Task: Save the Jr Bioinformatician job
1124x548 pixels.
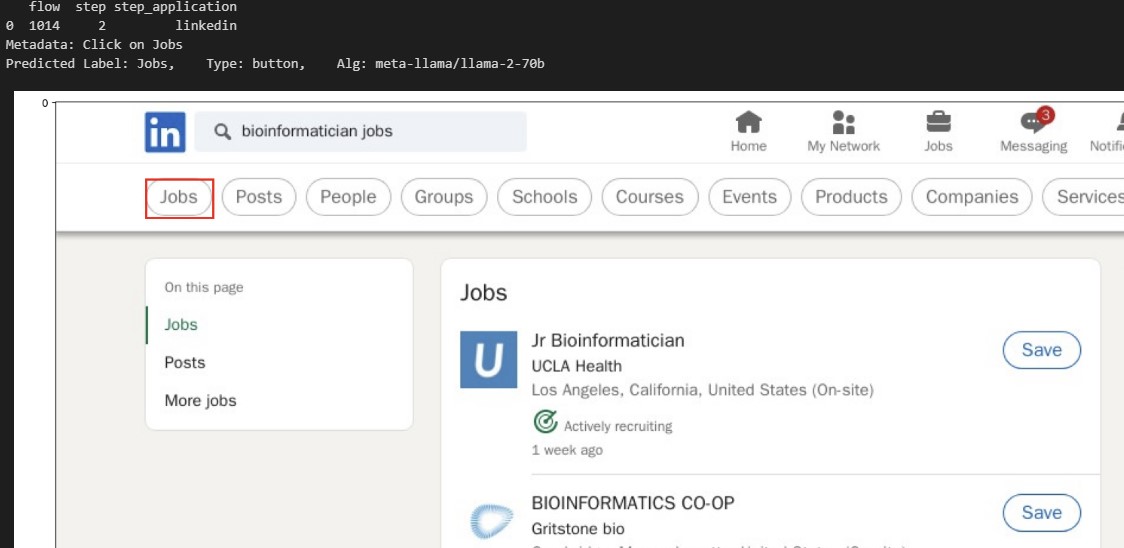Action: pos(1041,350)
